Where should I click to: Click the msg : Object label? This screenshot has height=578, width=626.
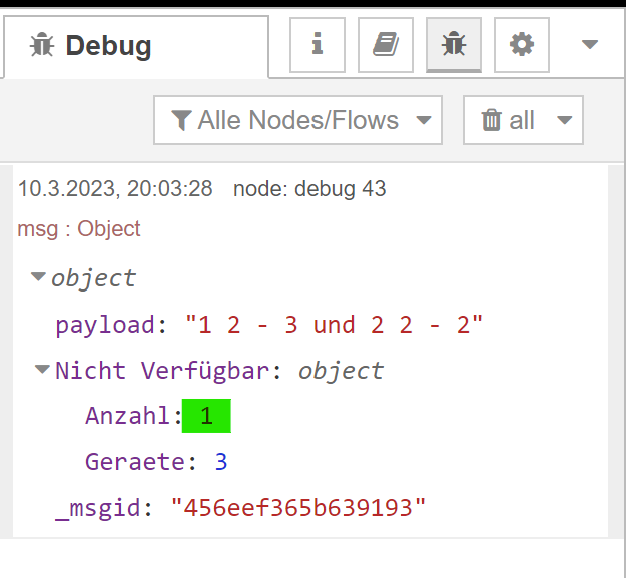tap(79, 229)
